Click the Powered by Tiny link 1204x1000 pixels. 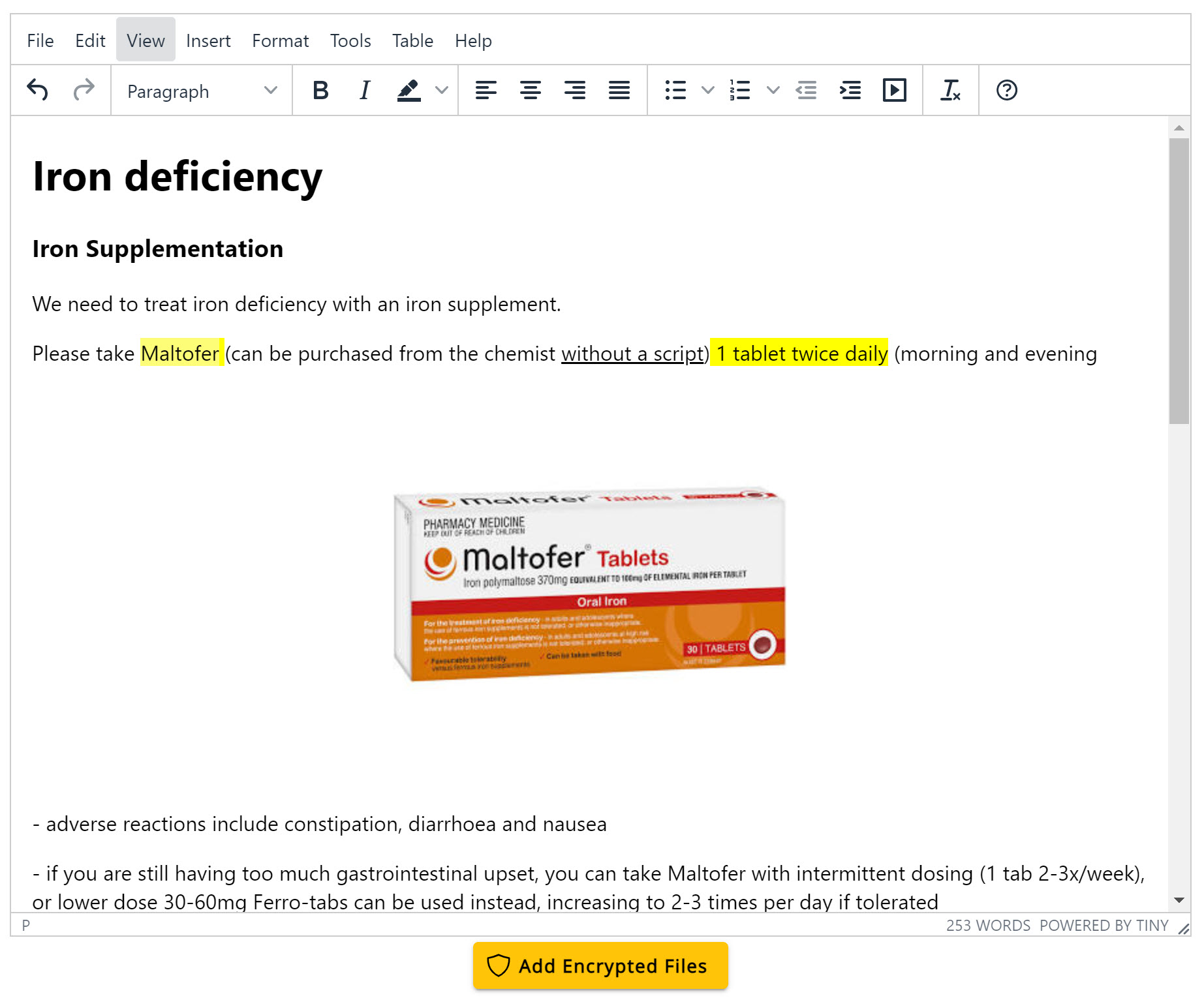point(1104,925)
